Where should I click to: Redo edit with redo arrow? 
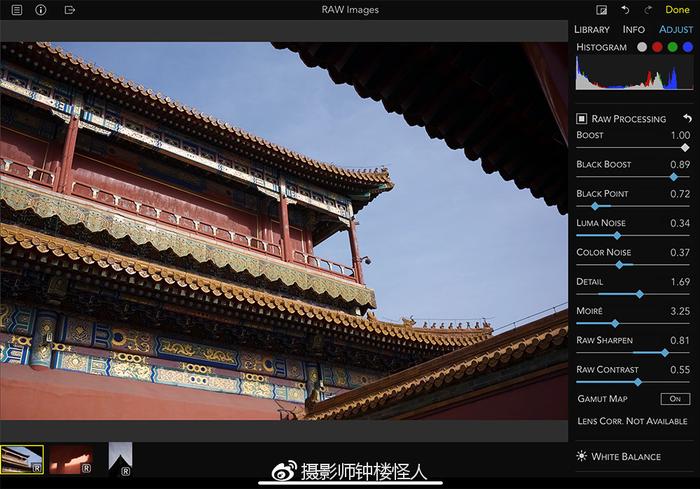[648, 9]
